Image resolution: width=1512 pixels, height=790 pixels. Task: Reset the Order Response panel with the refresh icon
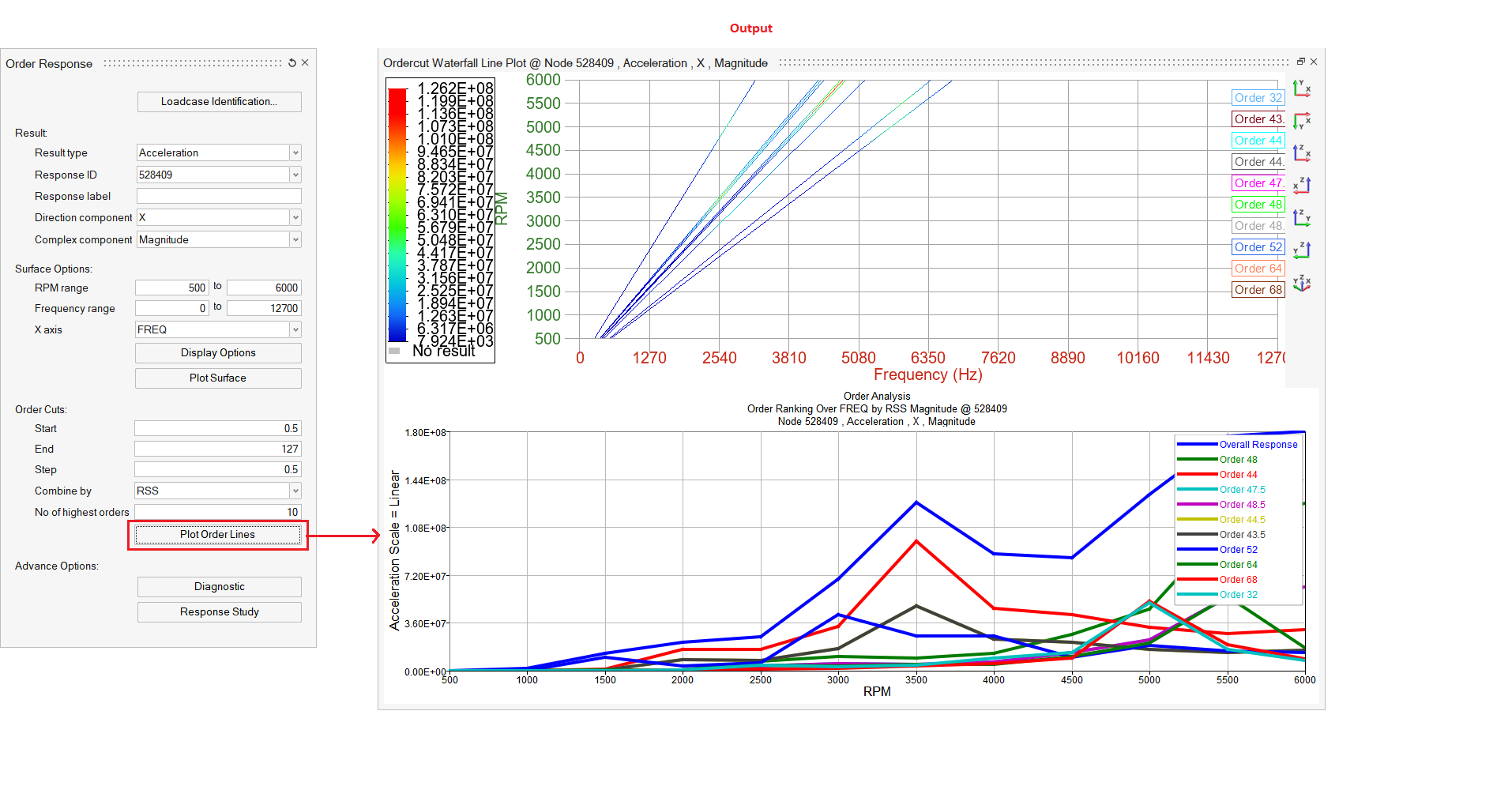(292, 63)
